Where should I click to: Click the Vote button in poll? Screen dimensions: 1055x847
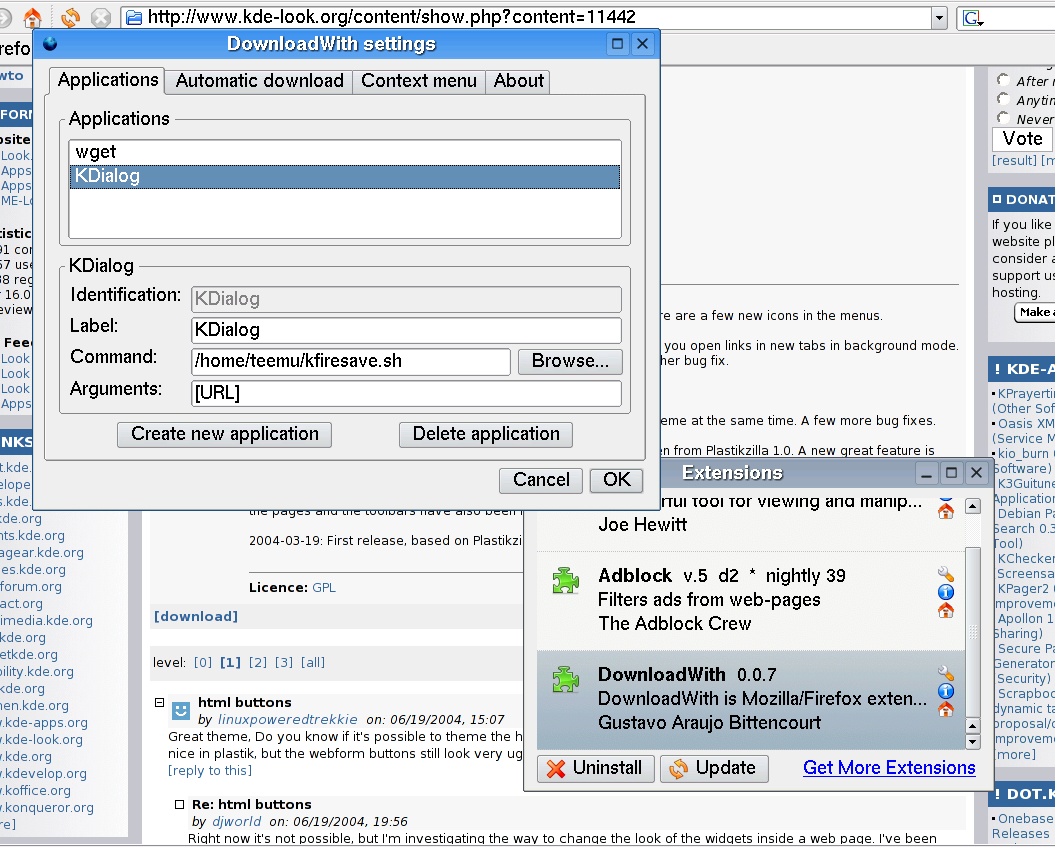pyautogui.click(x=1022, y=139)
